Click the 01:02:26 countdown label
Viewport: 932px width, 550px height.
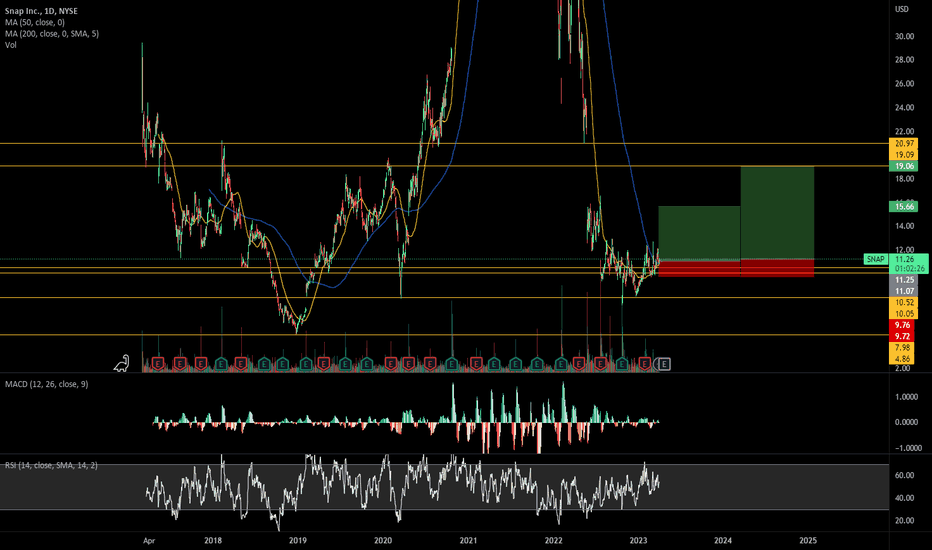pos(909,269)
